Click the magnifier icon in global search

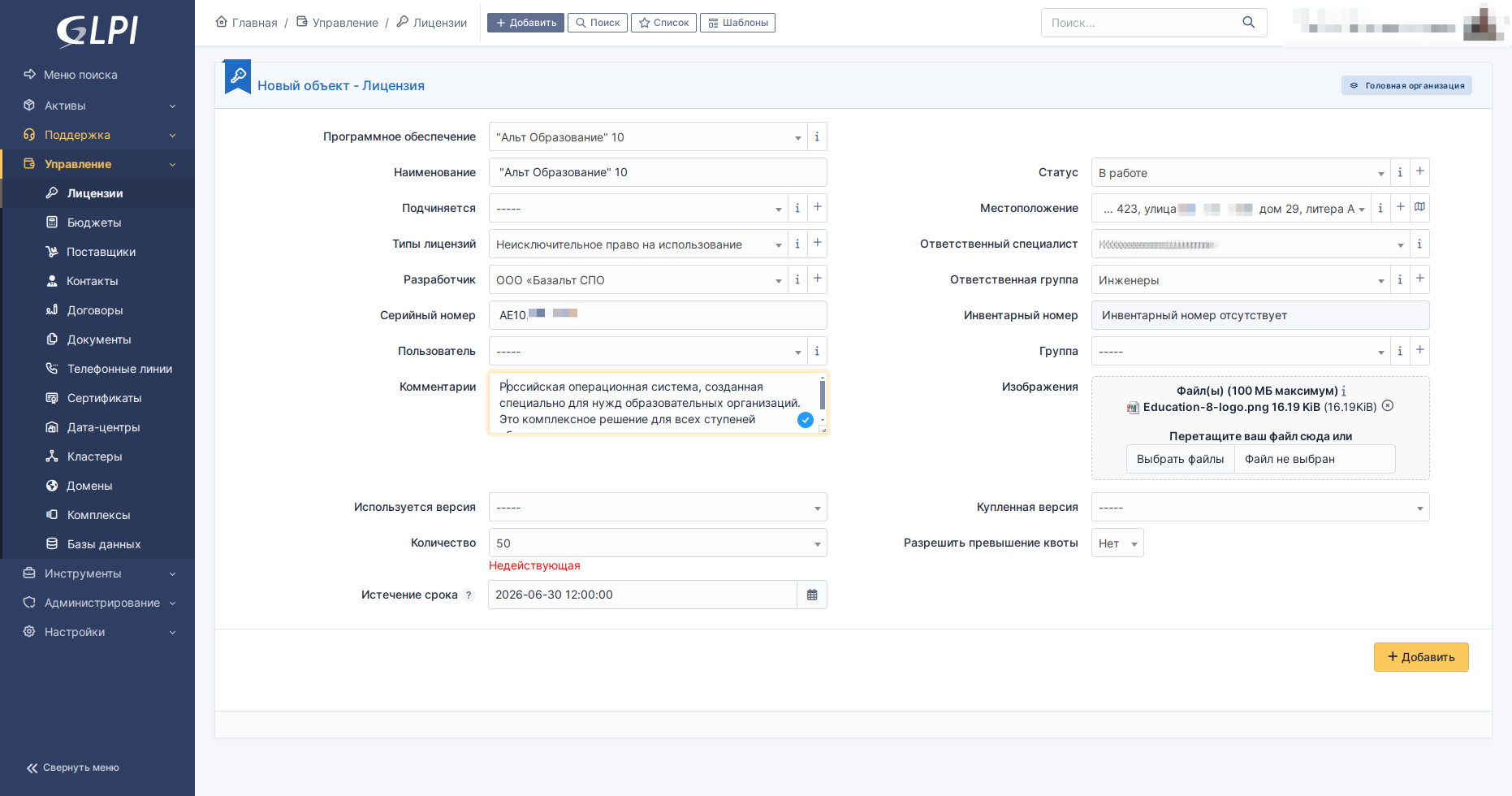pos(1248,23)
